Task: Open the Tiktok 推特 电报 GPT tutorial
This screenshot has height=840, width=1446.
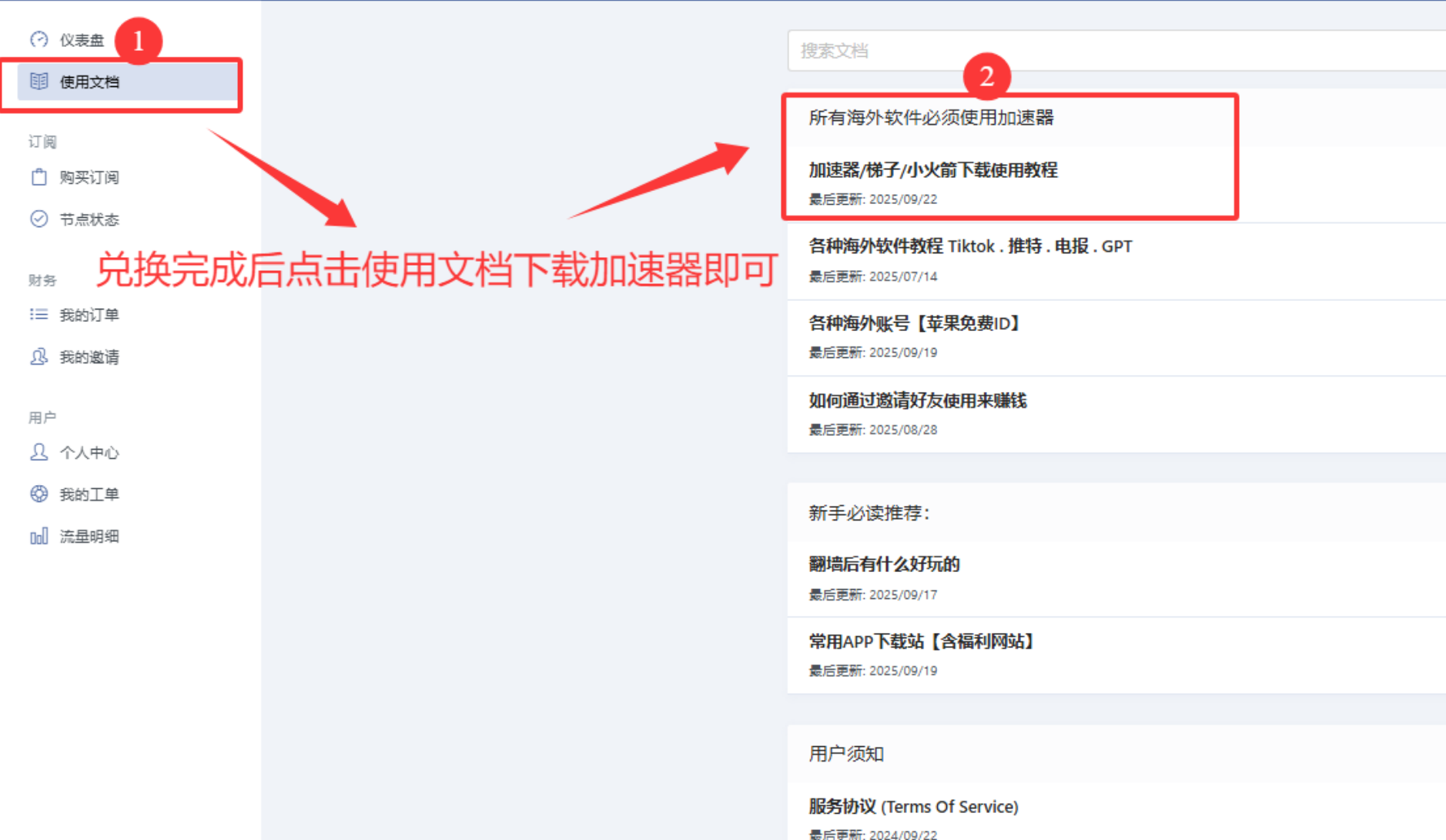Action: pos(969,246)
